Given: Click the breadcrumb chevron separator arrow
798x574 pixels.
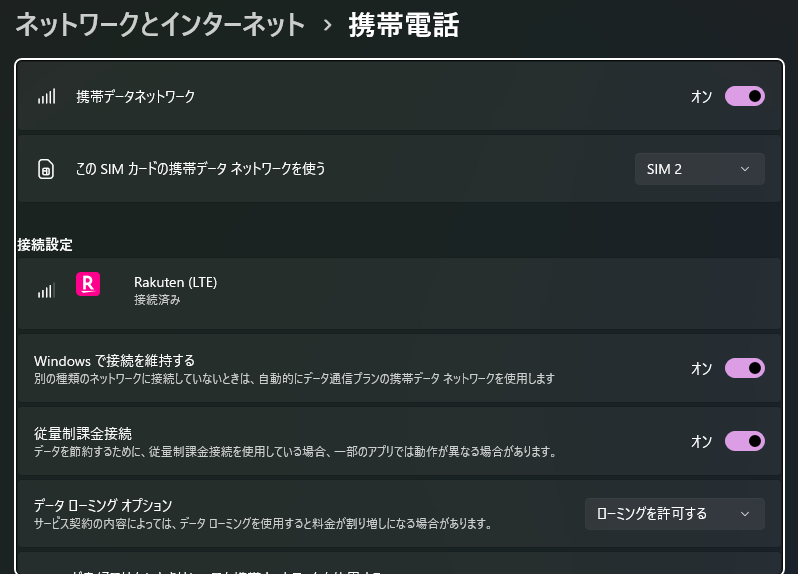Looking at the screenshot, I should (327, 26).
